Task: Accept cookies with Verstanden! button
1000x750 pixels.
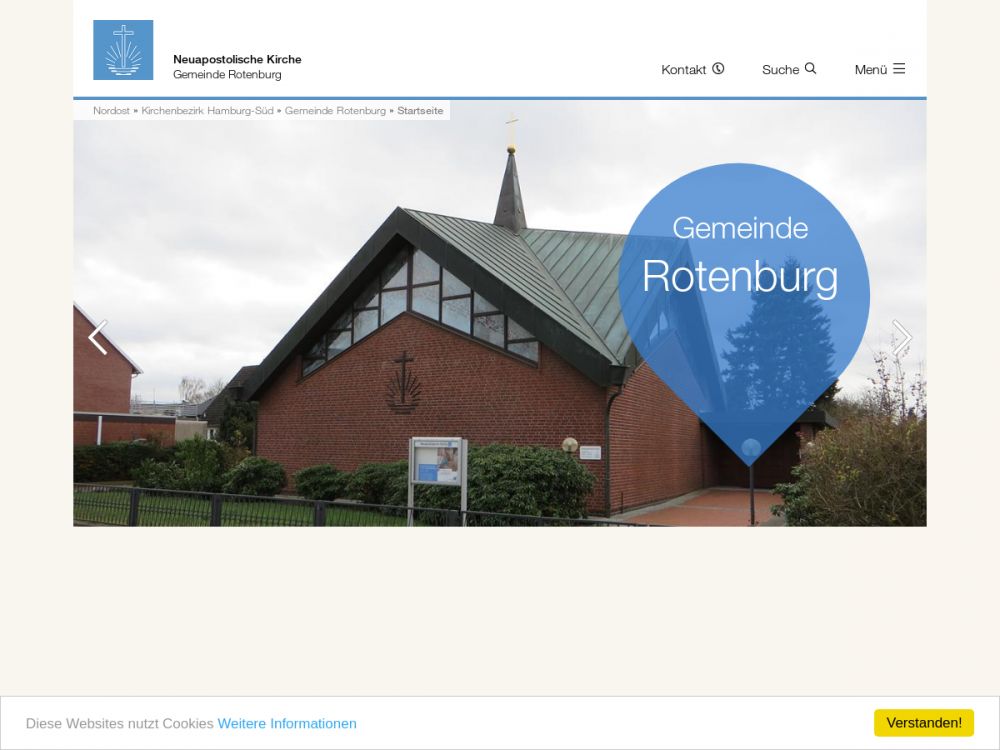Action: (x=923, y=723)
